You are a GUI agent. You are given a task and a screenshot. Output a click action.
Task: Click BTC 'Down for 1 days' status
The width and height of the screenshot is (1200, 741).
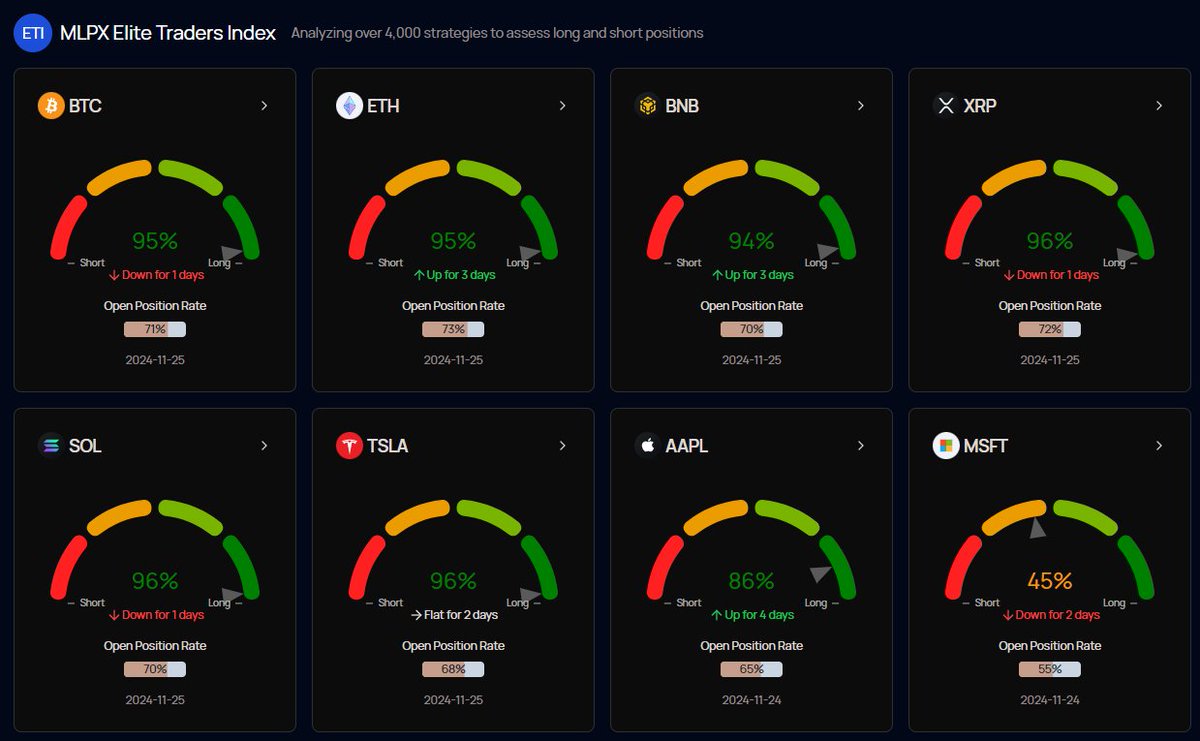coord(155,275)
